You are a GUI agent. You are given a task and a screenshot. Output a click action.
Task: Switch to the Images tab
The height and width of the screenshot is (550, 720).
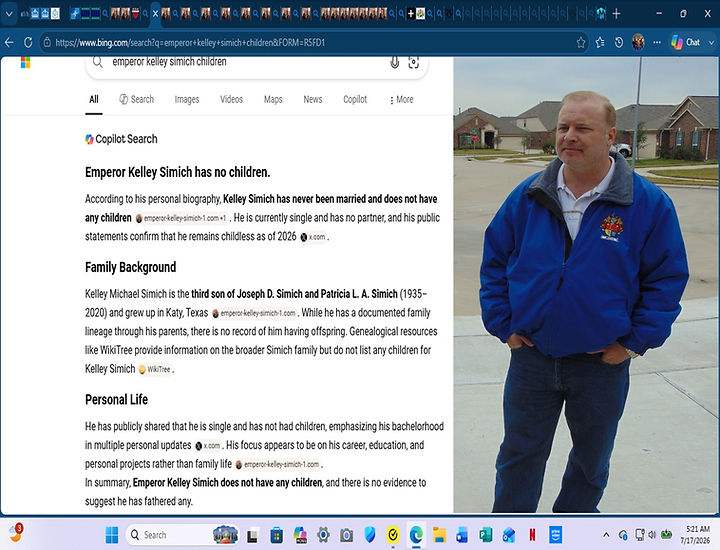[x=187, y=99]
